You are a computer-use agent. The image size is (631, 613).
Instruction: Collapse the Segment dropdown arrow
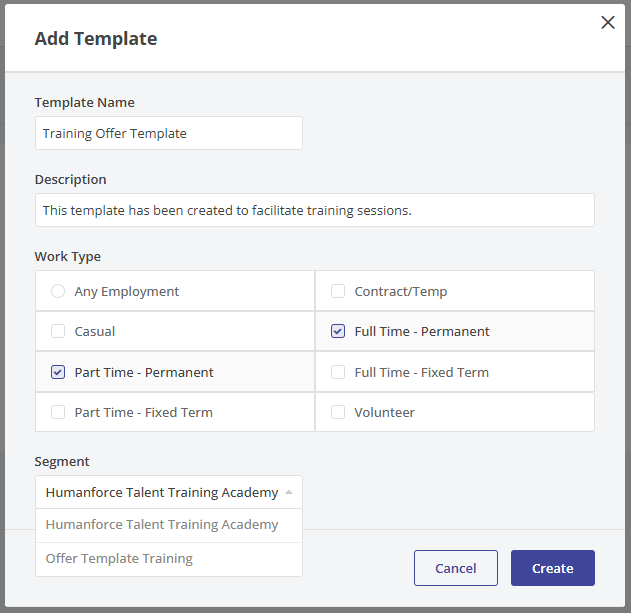289,492
